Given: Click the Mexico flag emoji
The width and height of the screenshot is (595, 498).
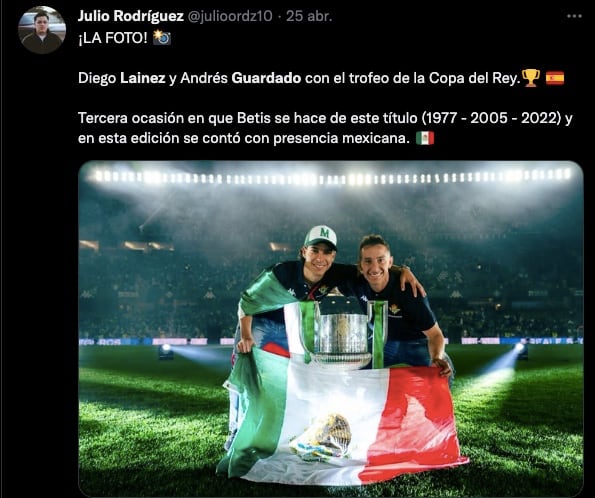Looking at the screenshot, I should point(425,138).
